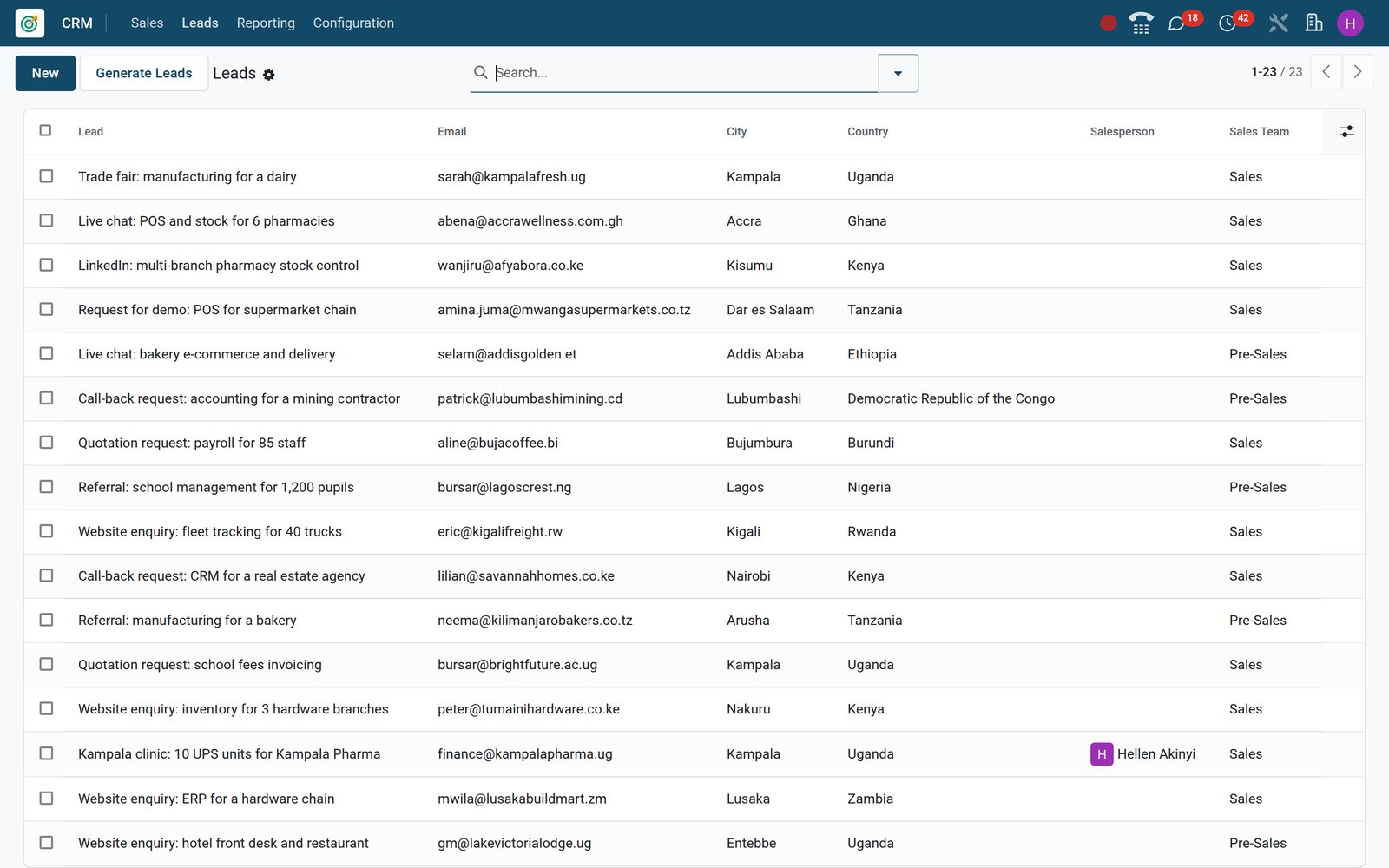Toggle the search filter options dropdown
Viewport: 1389px width, 868px height.
click(x=898, y=73)
